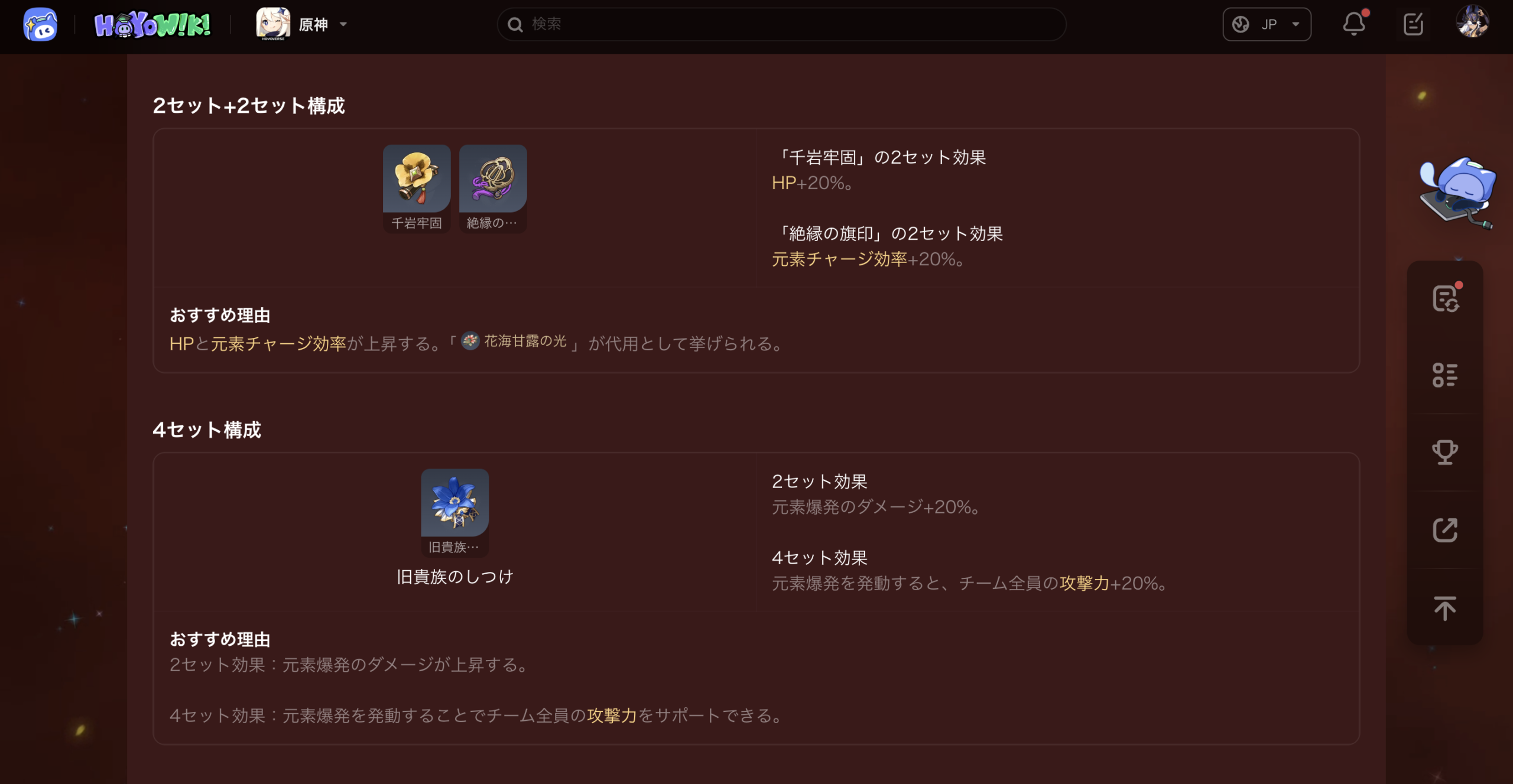Click the HoYoWiki logo
The image size is (1513, 784).
(152, 25)
